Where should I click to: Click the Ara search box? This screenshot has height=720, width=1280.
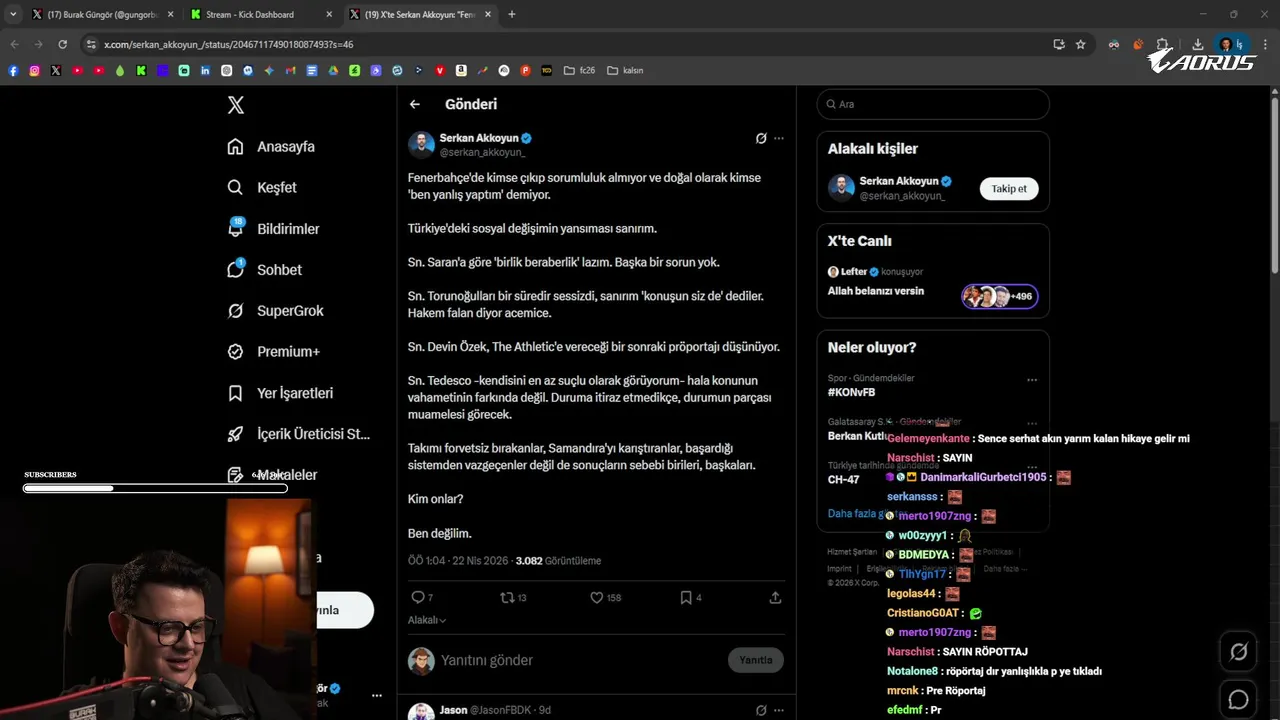(x=933, y=104)
